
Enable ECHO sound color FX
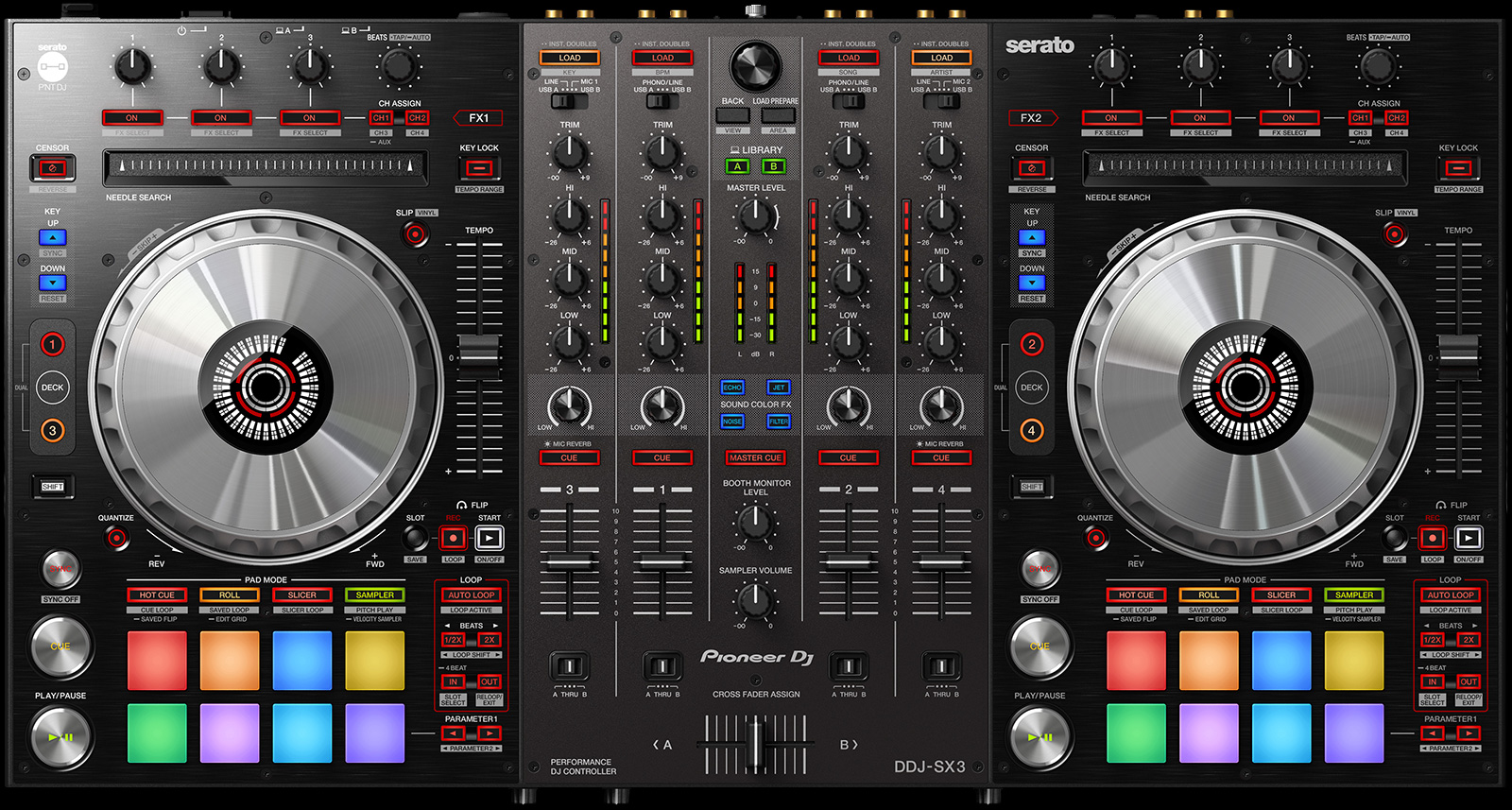pyautogui.click(x=732, y=388)
